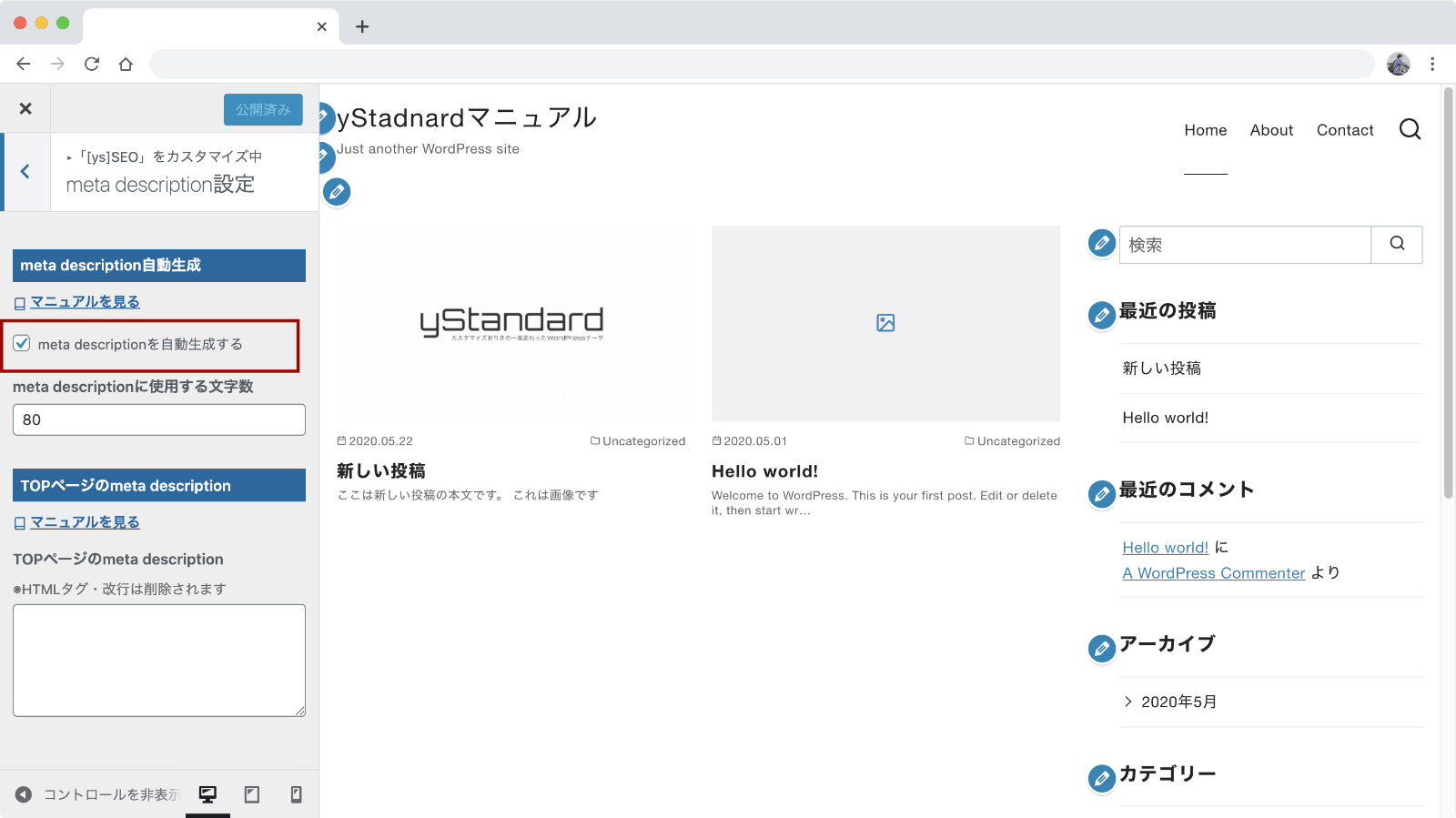Hide controls with the collapse arrow icon

(24, 794)
